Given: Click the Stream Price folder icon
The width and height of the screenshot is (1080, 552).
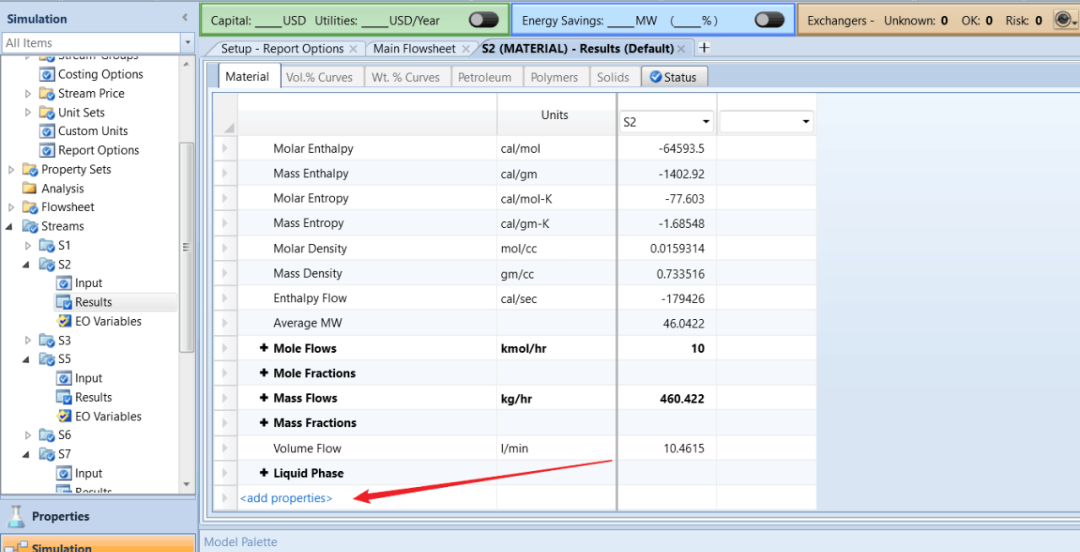Looking at the screenshot, I should coord(47,93).
